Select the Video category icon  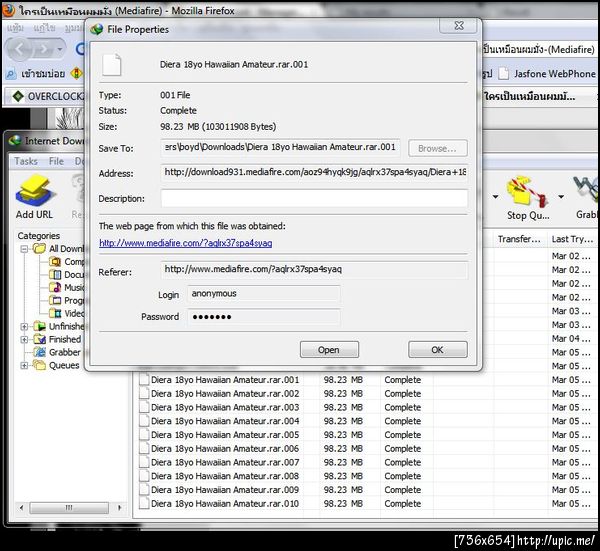coord(55,313)
